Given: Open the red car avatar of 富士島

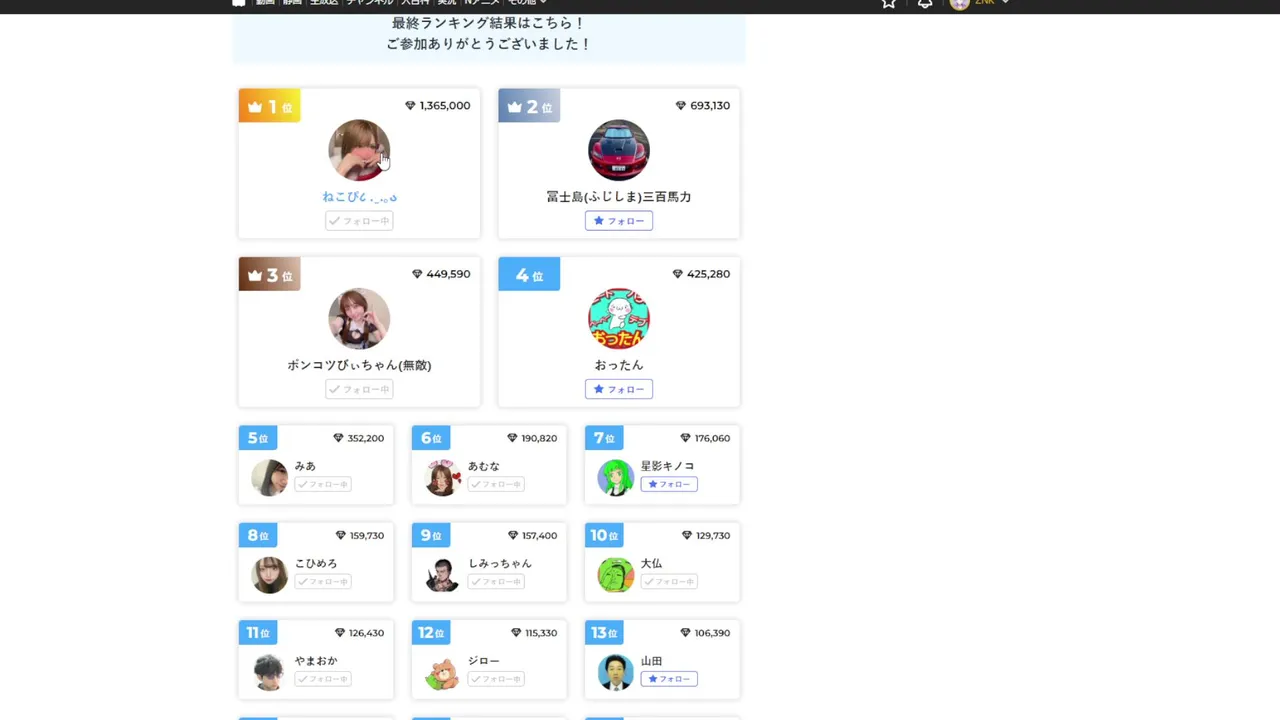Looking at the screenshot, I should click(619, 150).
